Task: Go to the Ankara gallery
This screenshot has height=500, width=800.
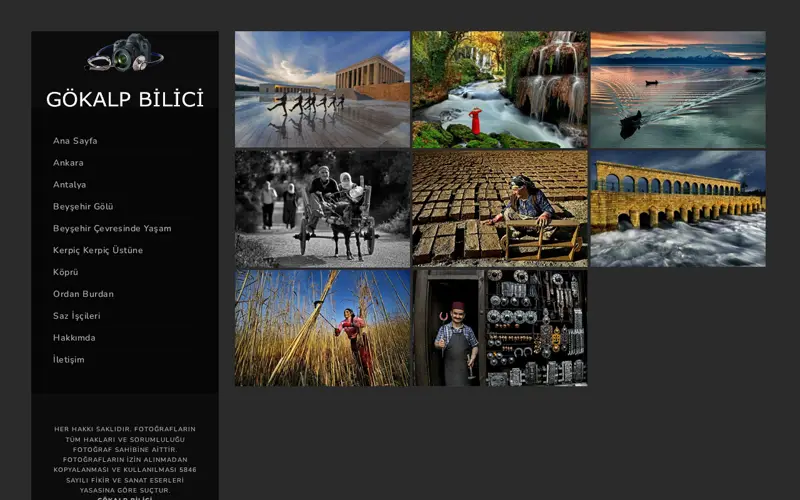Action: [68, 163]
